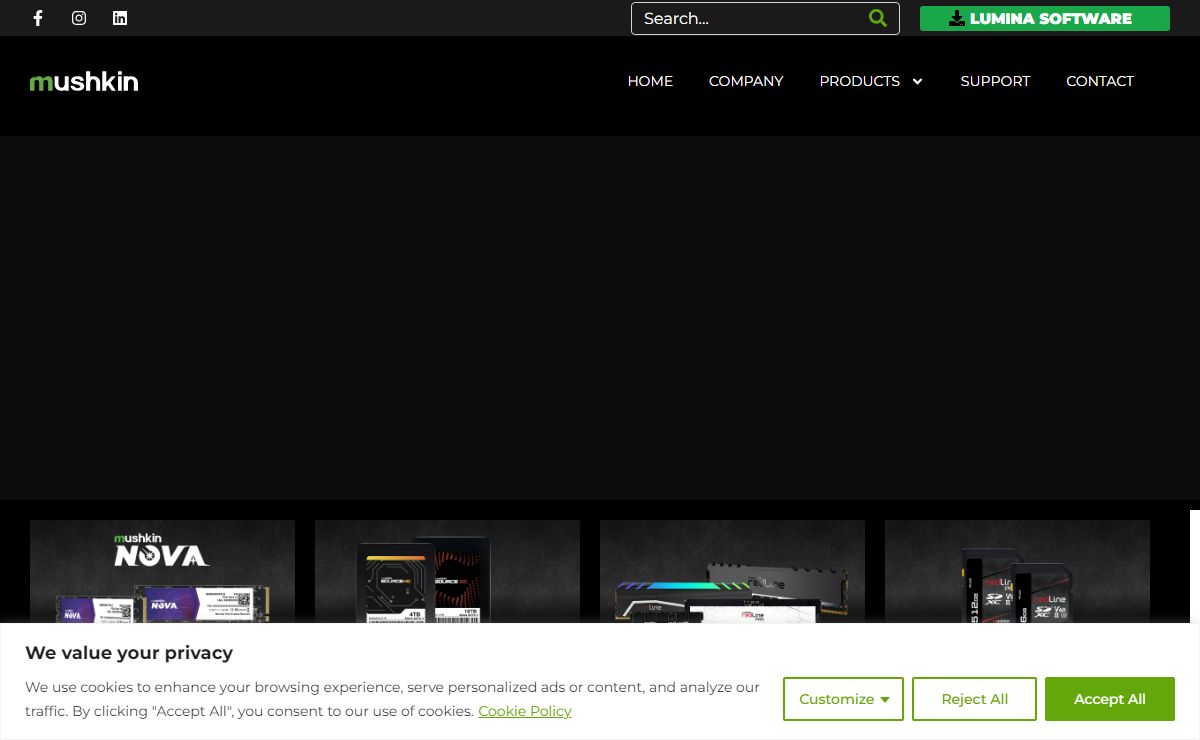Open the HOME menu item
This screenshot has height=740, width=1200.
point(650,81)
